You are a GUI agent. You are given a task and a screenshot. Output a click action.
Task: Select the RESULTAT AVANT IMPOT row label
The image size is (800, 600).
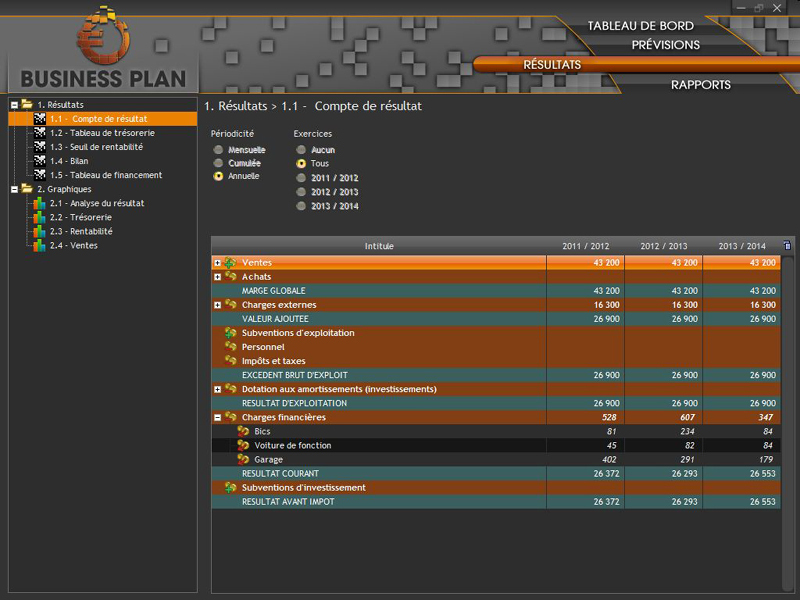tap(288, 502)
